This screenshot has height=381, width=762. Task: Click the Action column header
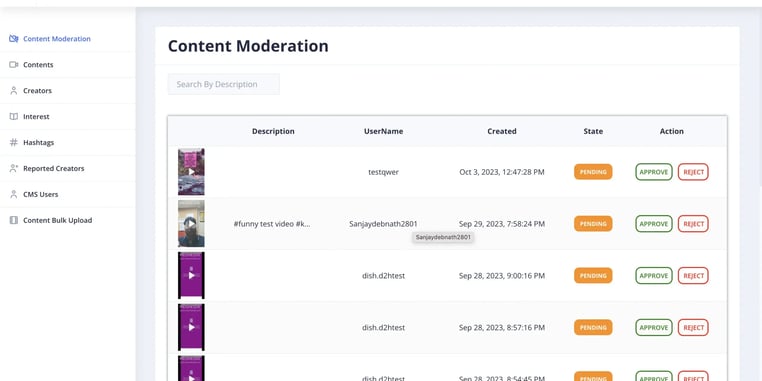pos(672,131)
